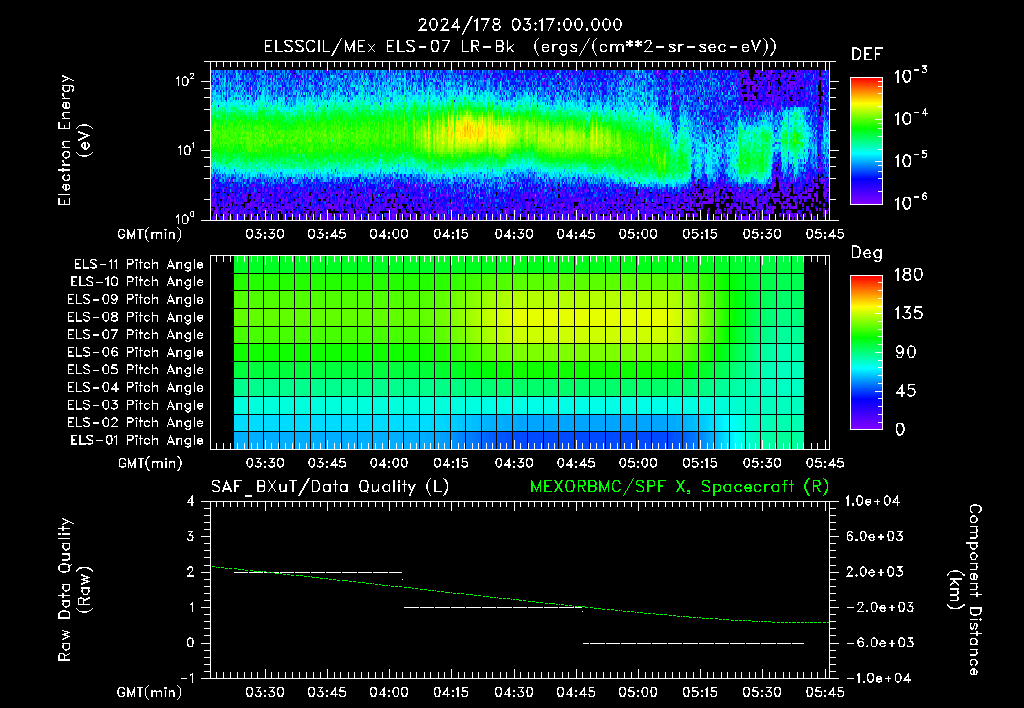Image resolution: width=1024 pixels, height=708 pixels.
Task: Click the 05:45 time tick under the data quality plot
Action: click(x=825, y=692)
